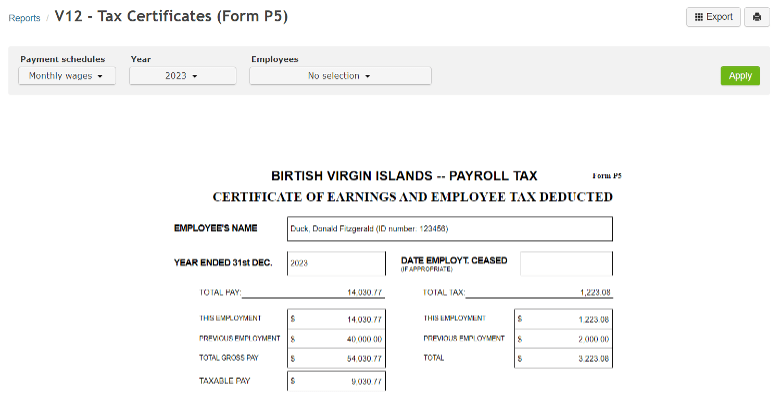
Task: Click the TOTAL GROSS PAY row label
Action: (229, 358)
